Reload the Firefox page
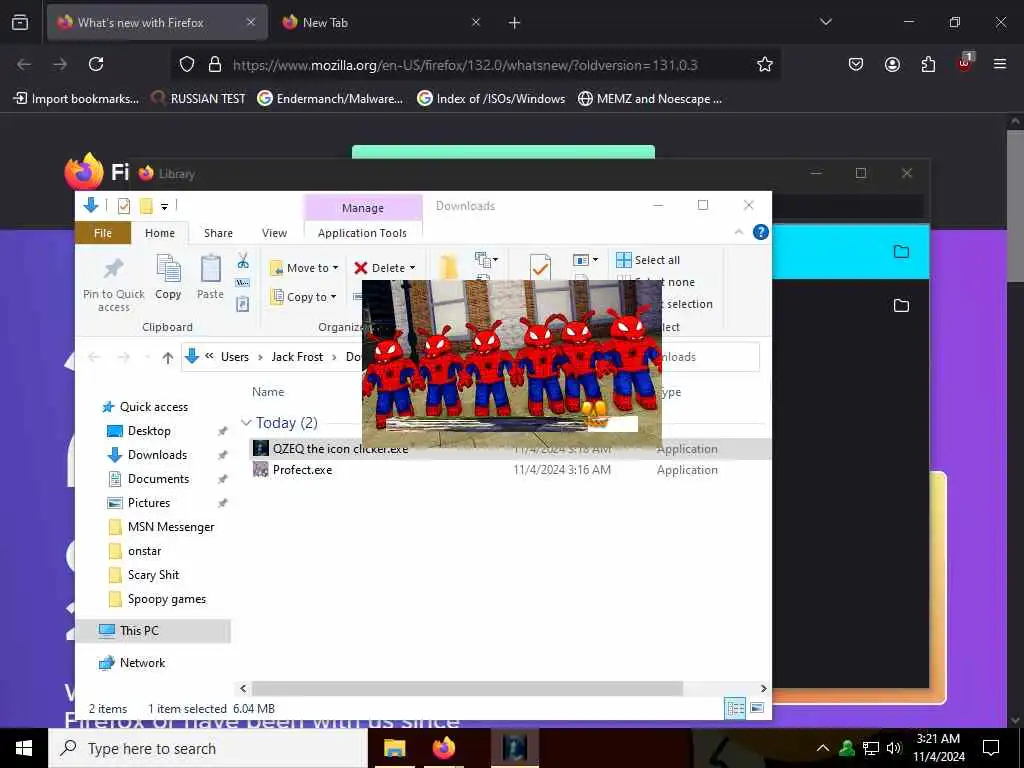The width and height of the screenshot is (1024, 768). click(96, 64)
